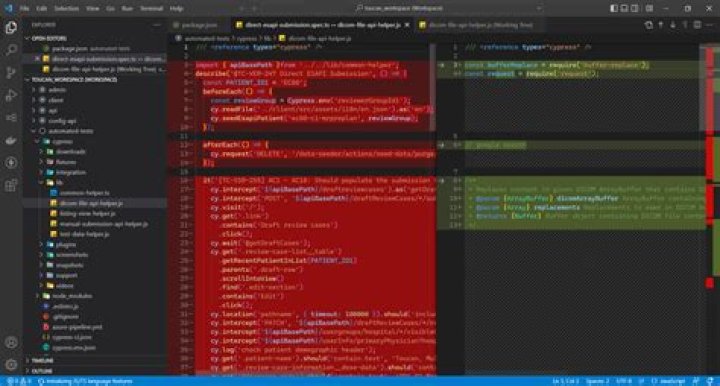Collapse the TOUCAN_WORKSPACE section

point(95,80)
